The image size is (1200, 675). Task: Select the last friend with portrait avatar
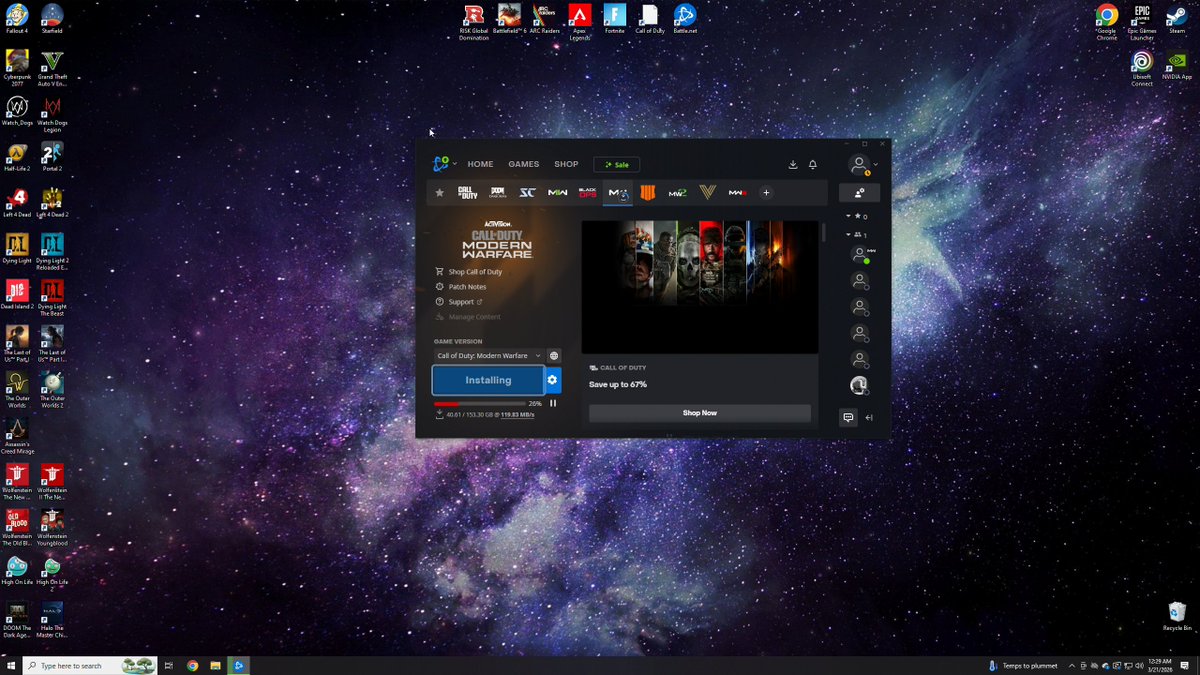coord(858,385)
